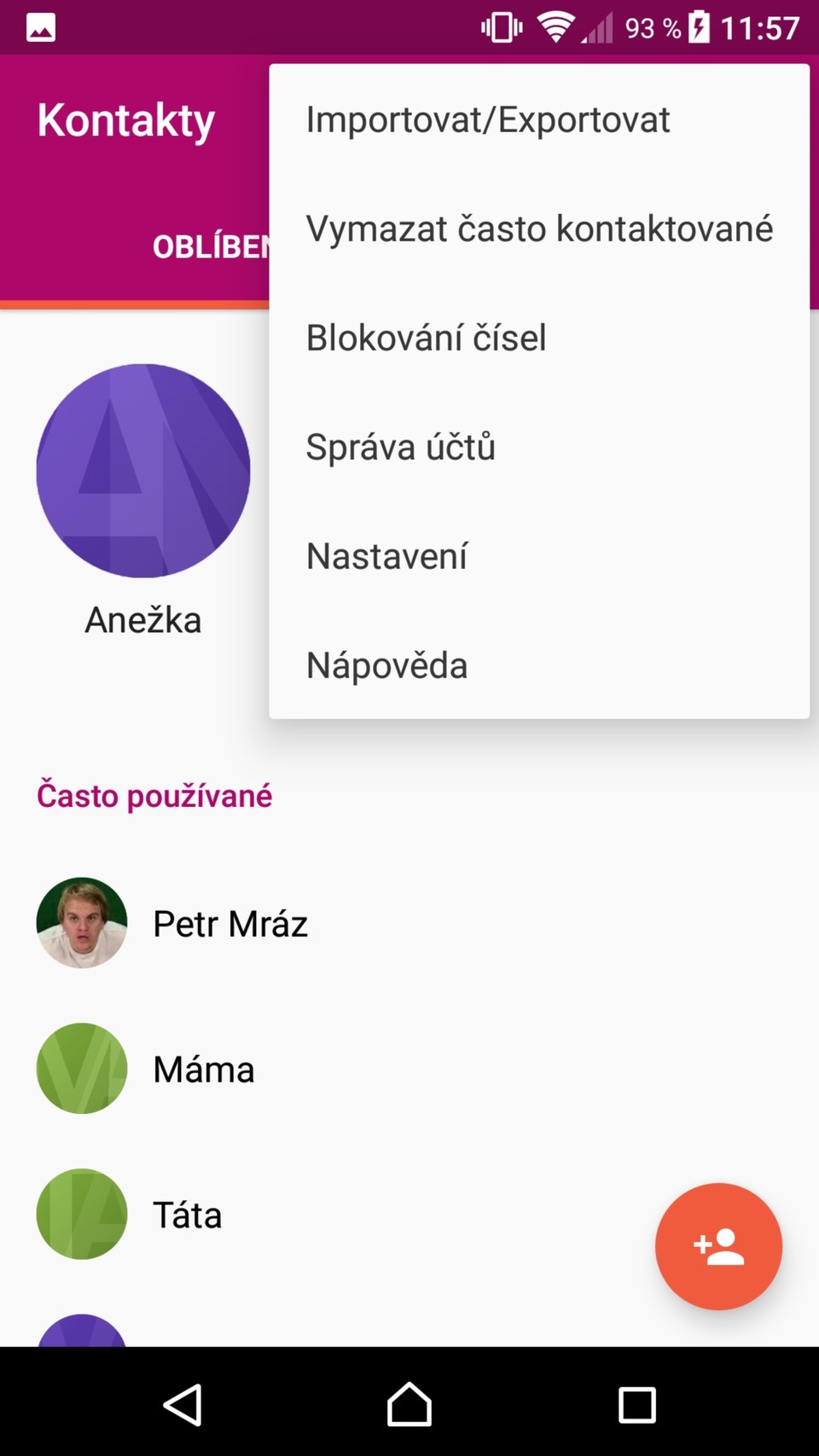Viewport: 819px width, 1456px height.
Task: Tap the recent apps square button
Action: coord(636,1404)
